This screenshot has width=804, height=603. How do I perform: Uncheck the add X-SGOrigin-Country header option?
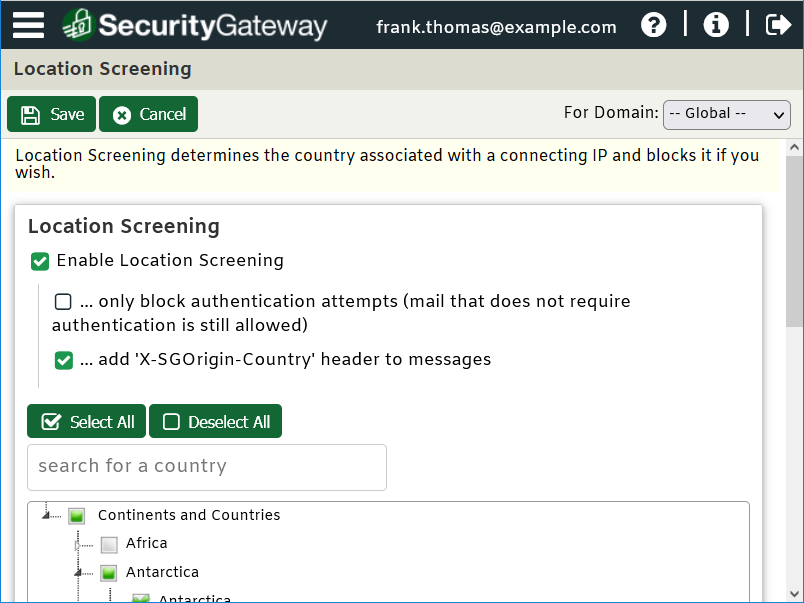[64, 360]
